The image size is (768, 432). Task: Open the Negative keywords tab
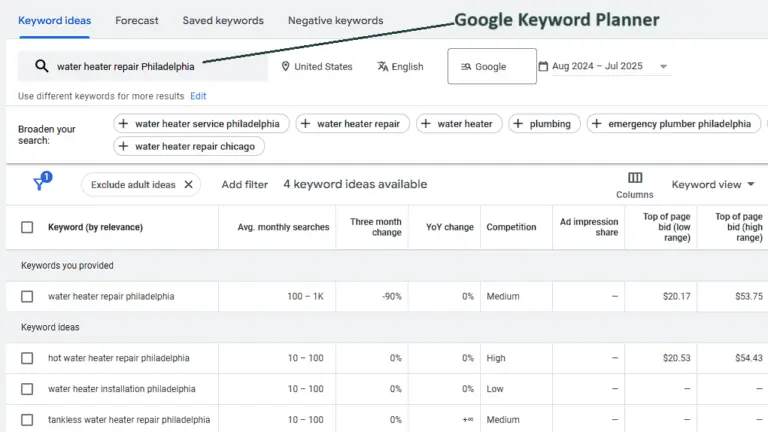(335, 20)
